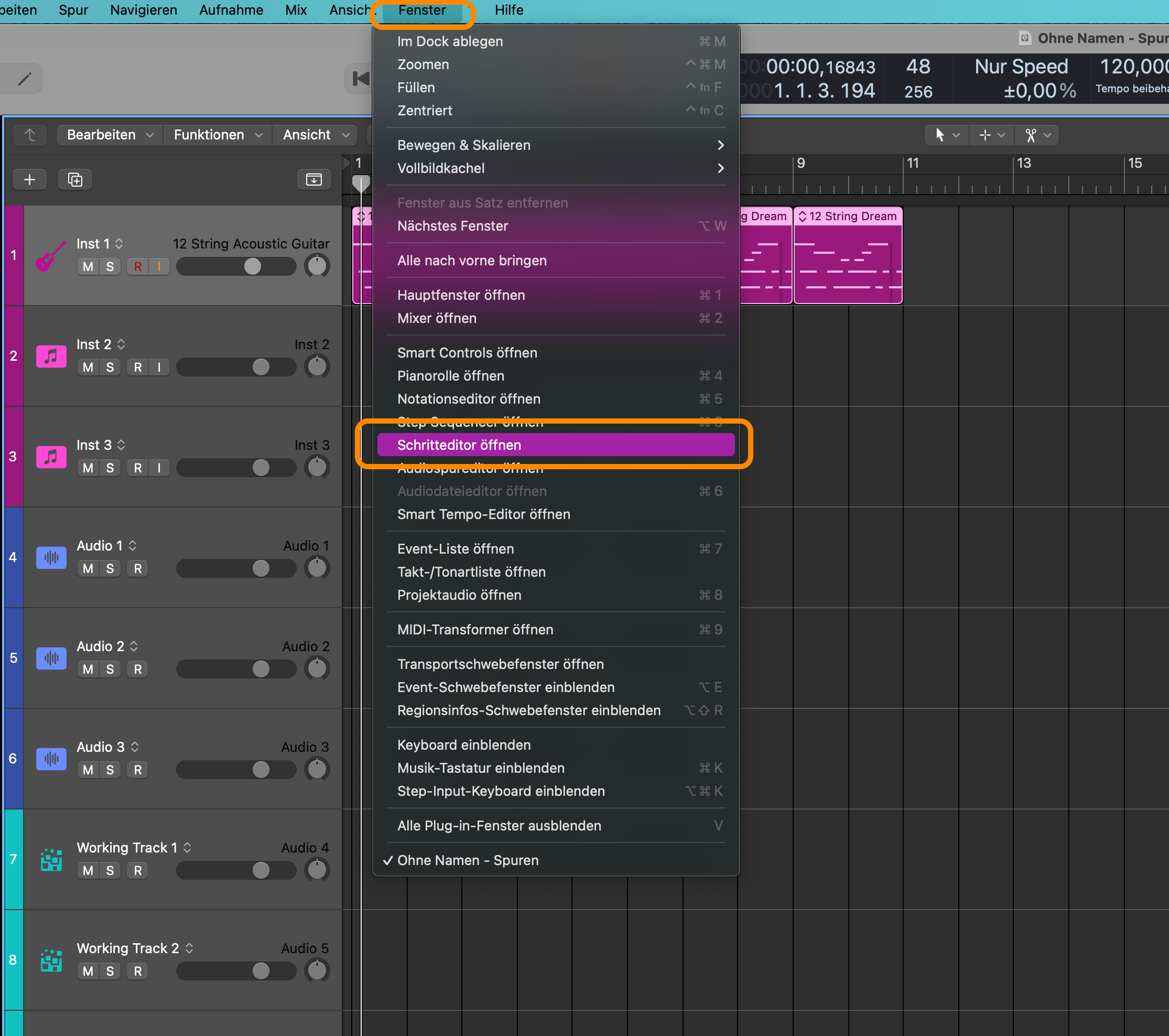Click the guitar icon on Inst 1 track

pyautogui.click(x=50, y=256)
